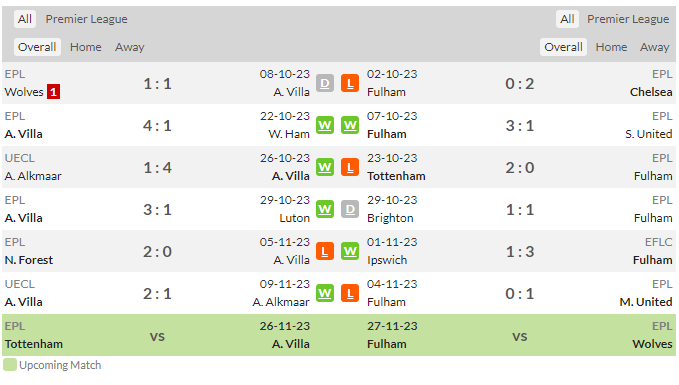Click loss badge for N. Forest match
Screen dimensions: 679x385
[325, 251]
